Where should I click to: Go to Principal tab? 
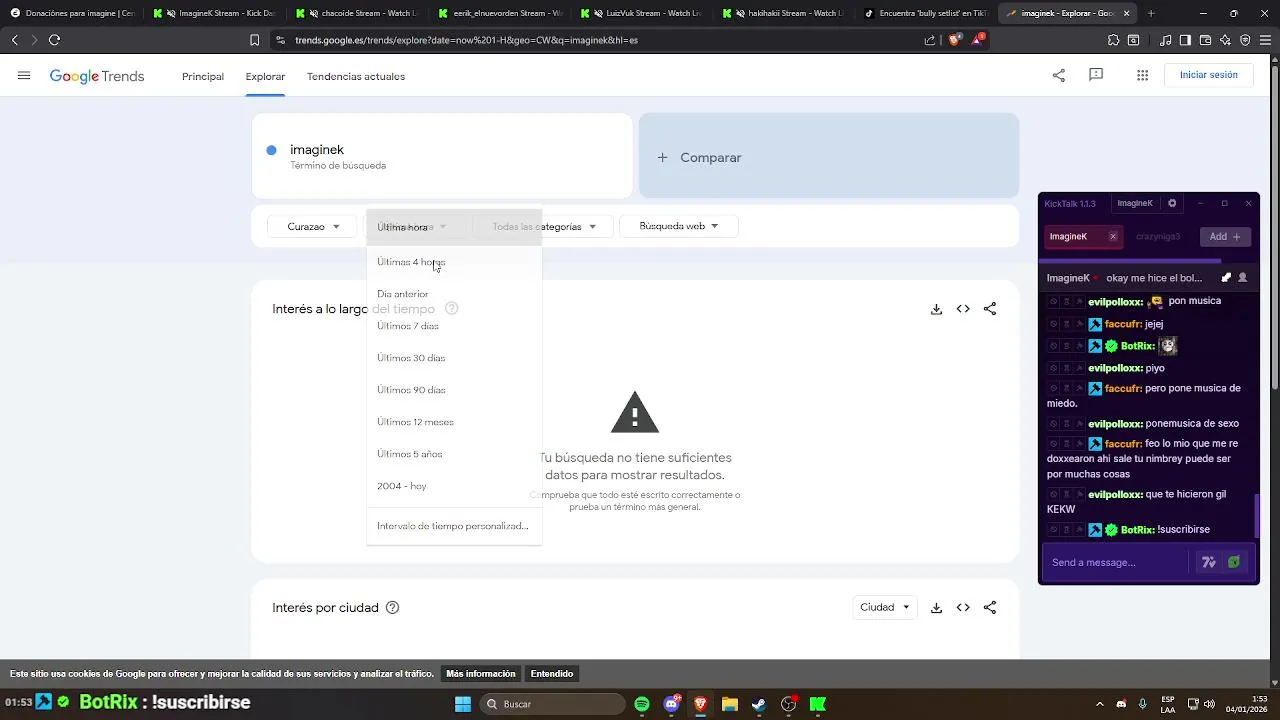click(203, 76)
